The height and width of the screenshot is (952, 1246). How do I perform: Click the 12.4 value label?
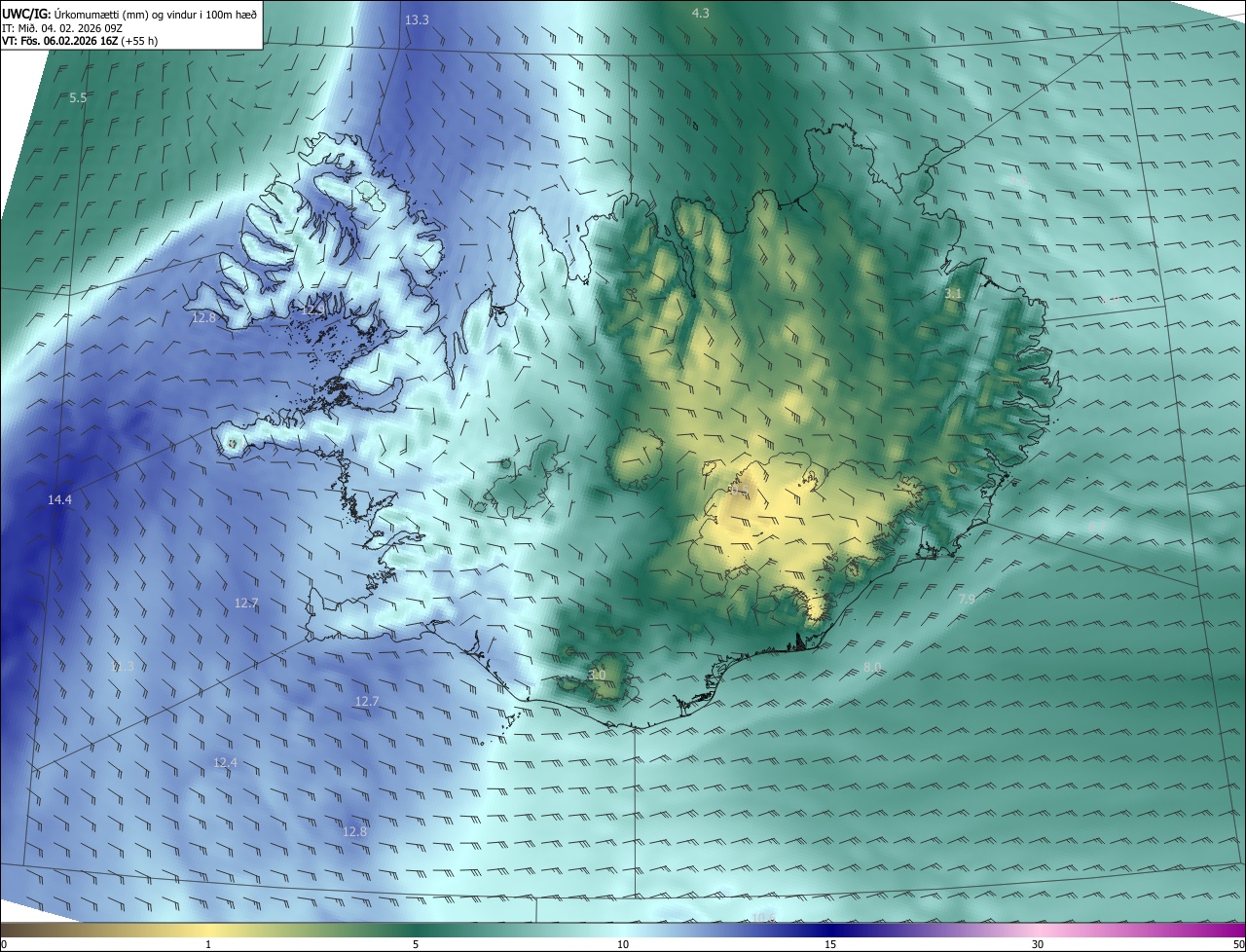[x=225, y=762]
